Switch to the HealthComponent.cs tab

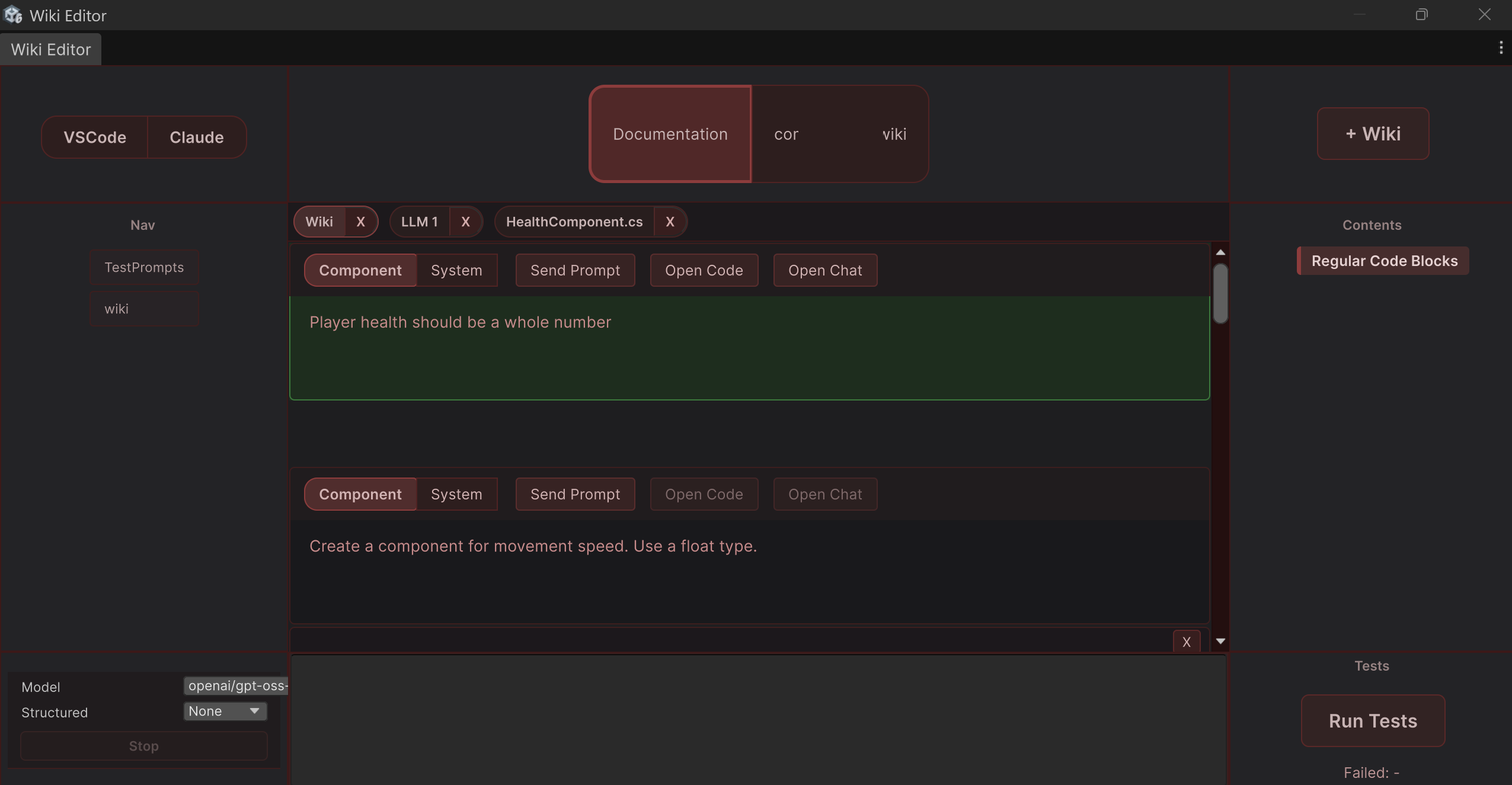point(574,222)
